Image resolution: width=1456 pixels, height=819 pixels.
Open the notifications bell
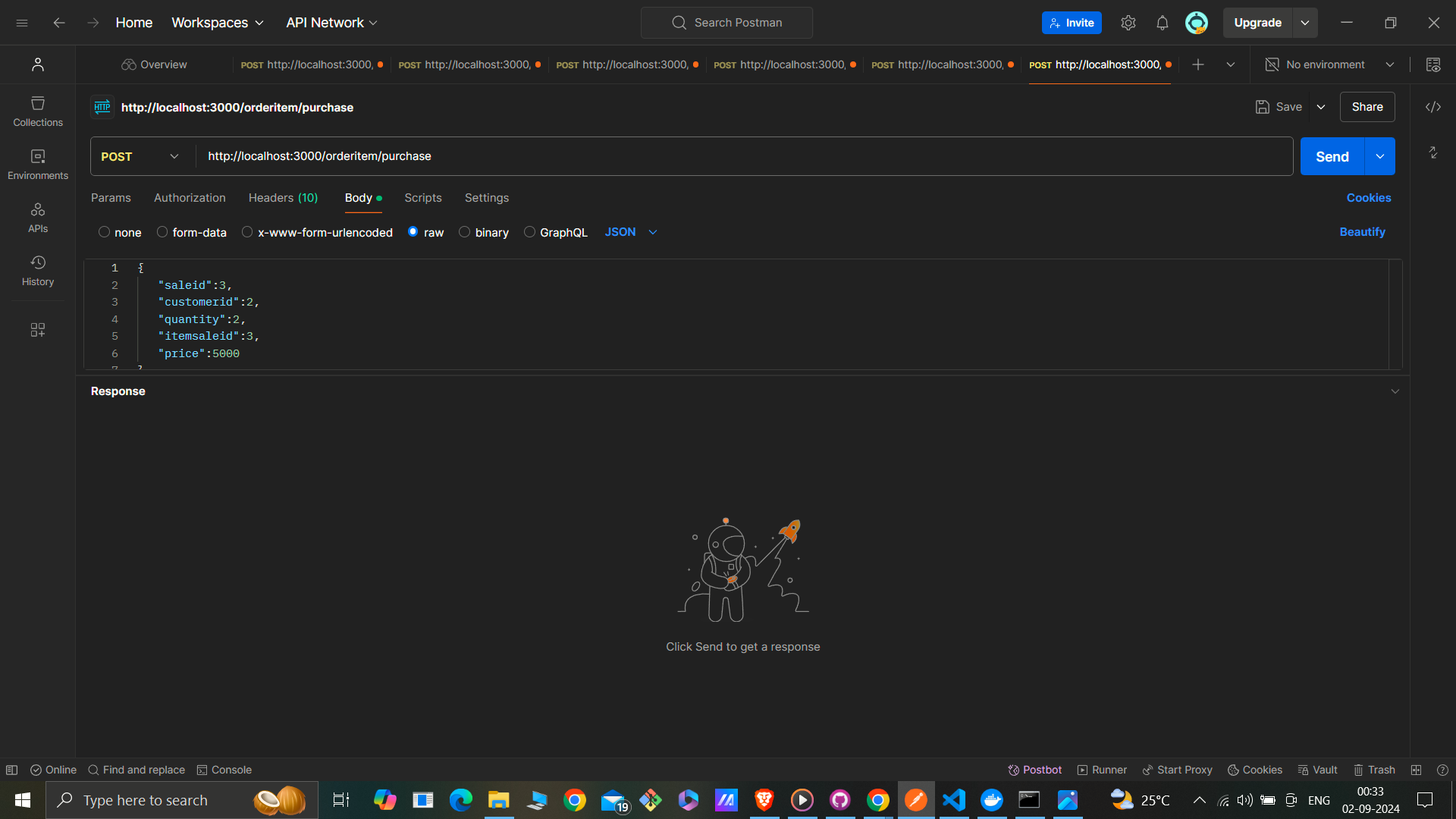click(x=1162, y=23)
